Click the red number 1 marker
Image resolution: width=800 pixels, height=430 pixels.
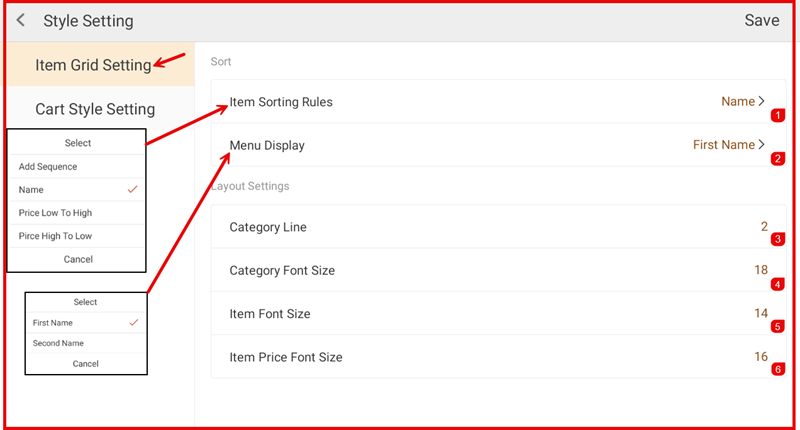tap(778, 116)
